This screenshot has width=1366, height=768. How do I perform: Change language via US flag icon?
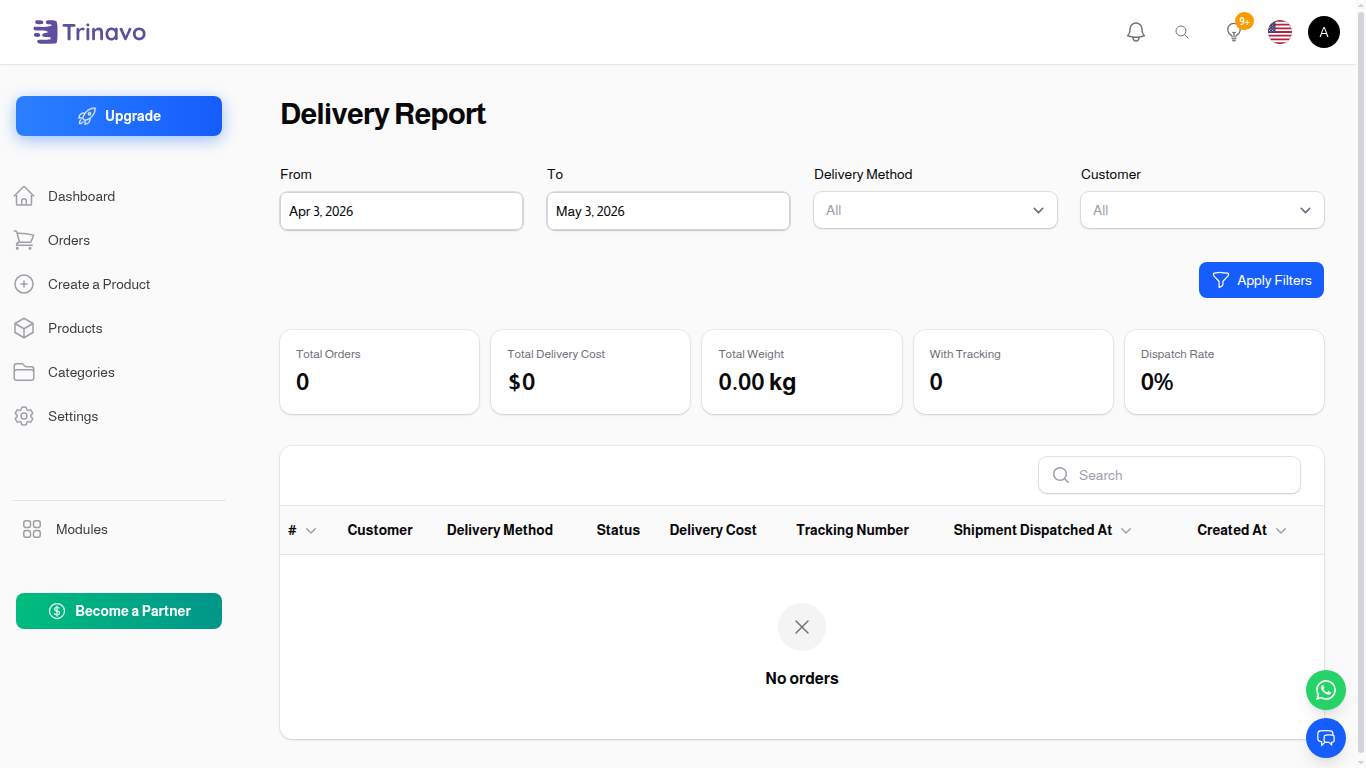[x=1280, y=32]
